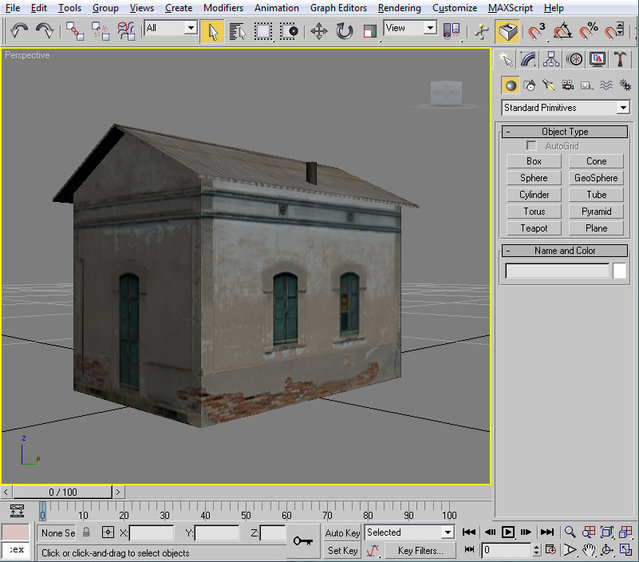Open the View reference coordinate dropdown
Screen dimensions: 639x562
410,29
